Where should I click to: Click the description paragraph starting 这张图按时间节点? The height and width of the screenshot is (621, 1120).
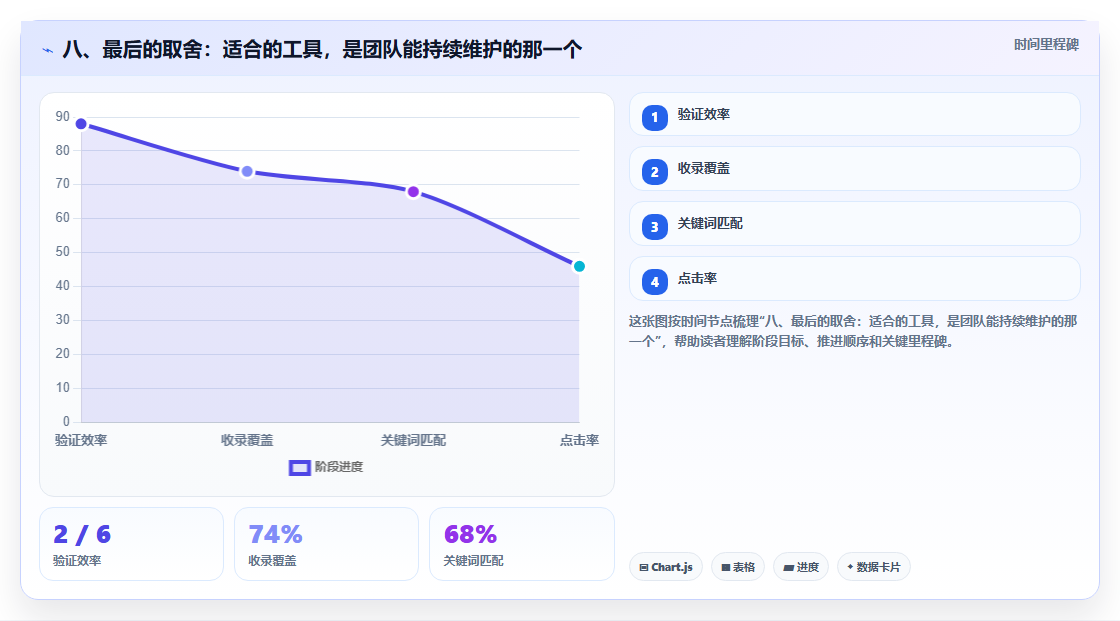pos(853,331)
